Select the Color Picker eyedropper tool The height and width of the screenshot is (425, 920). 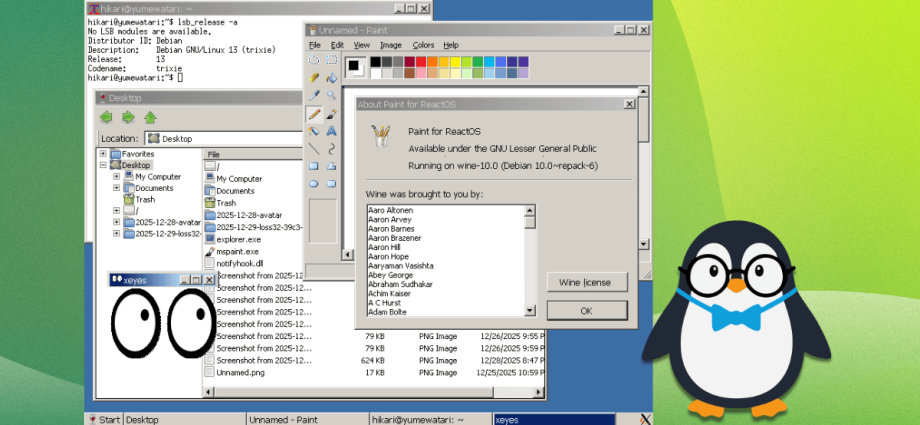click(314, 95)
